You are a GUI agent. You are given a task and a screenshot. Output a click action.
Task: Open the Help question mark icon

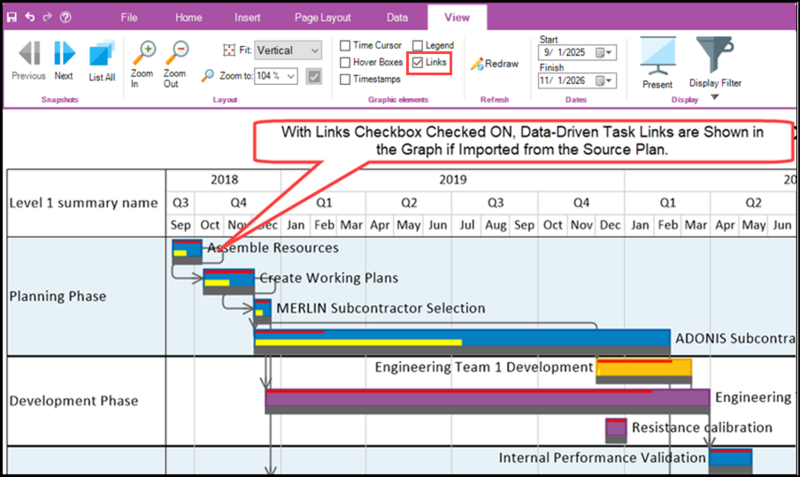click(x=65, y=17)
